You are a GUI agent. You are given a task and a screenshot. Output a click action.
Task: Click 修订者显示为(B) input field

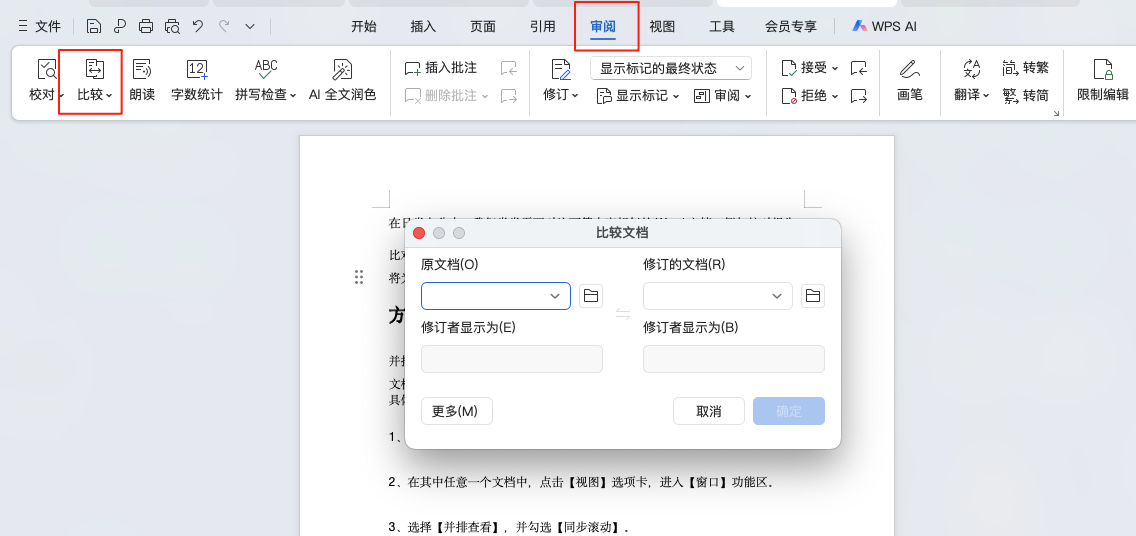pos(734,359)
